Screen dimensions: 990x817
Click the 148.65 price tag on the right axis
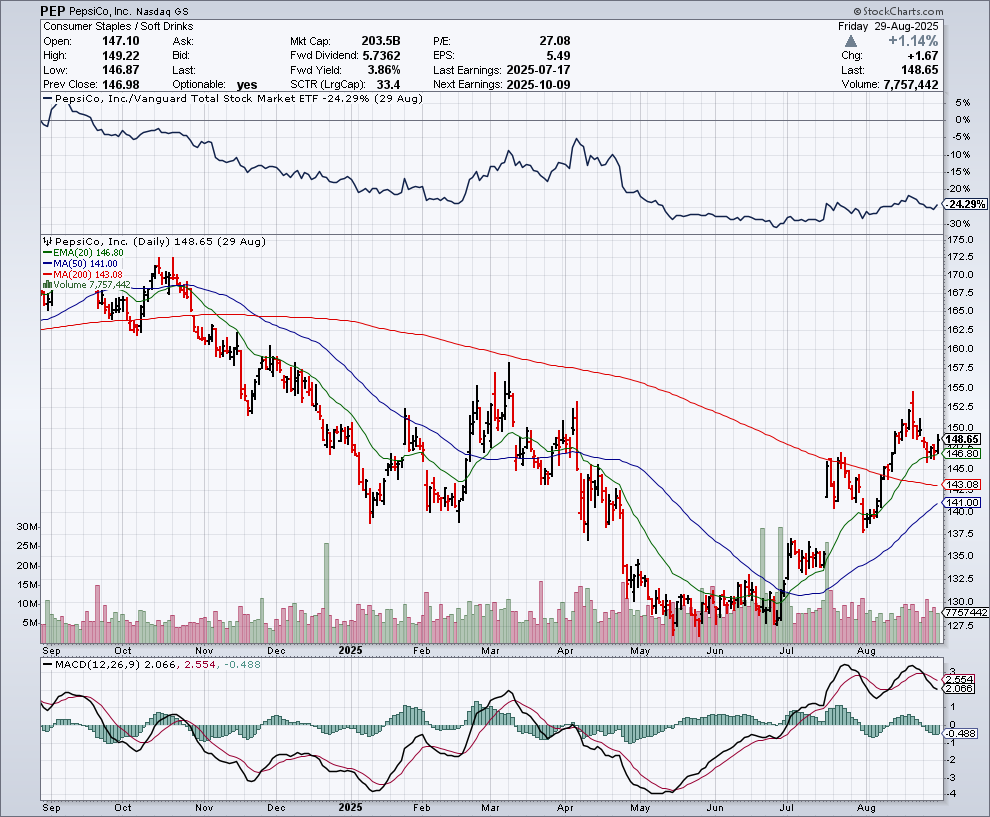963,439
